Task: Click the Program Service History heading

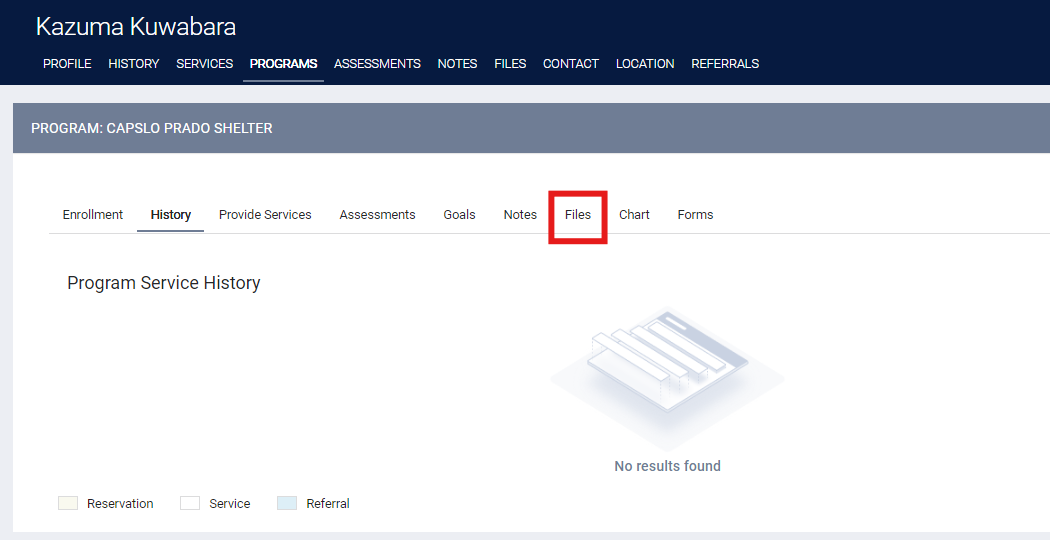Action: (163, 283)
